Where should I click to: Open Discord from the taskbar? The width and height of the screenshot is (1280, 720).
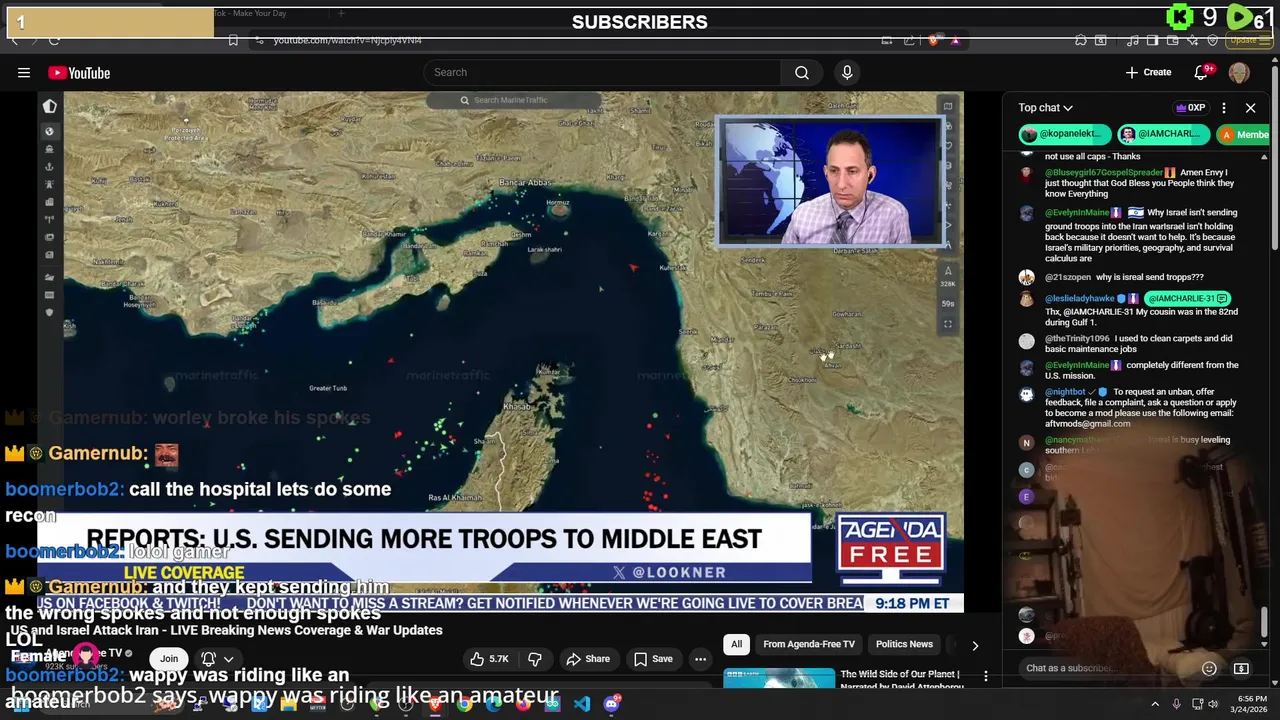click(611, 704)
